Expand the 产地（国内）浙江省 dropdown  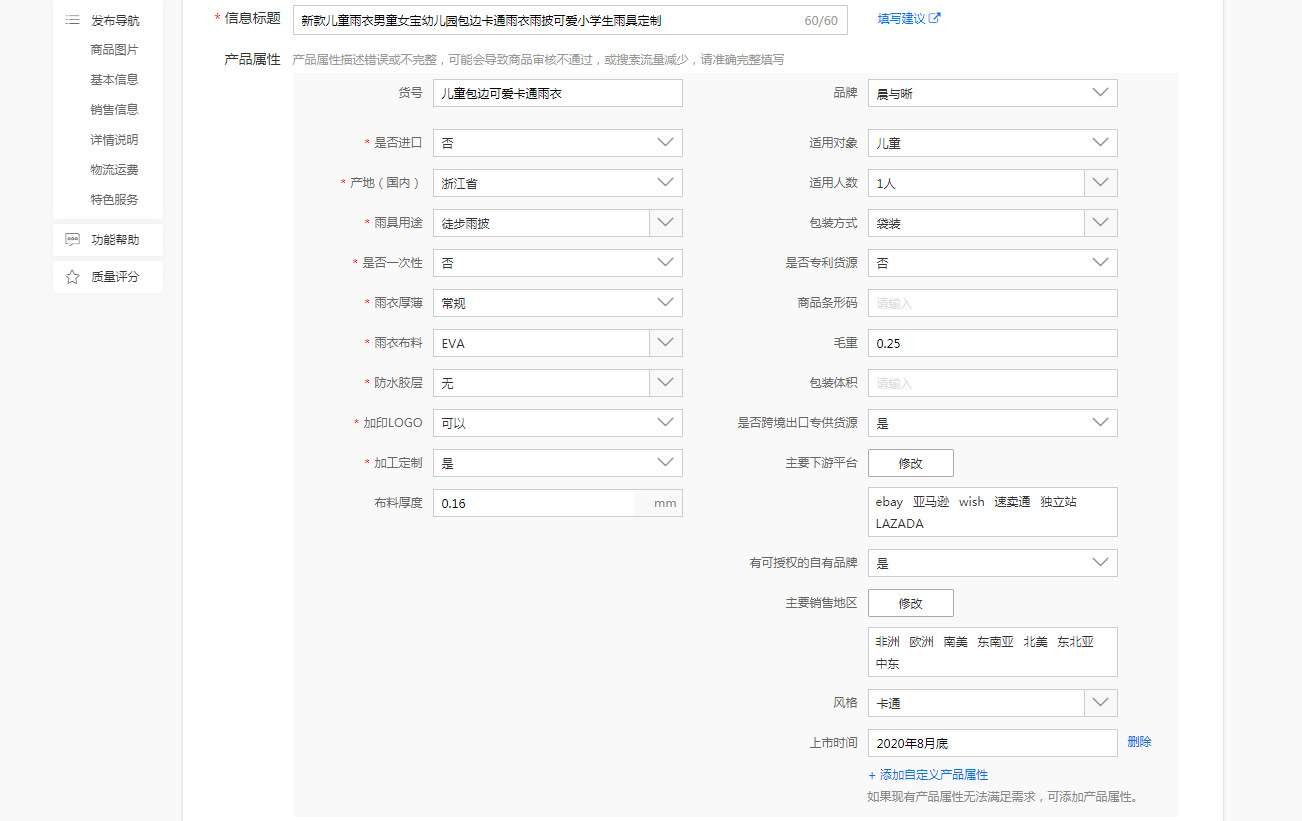[557, 183]
